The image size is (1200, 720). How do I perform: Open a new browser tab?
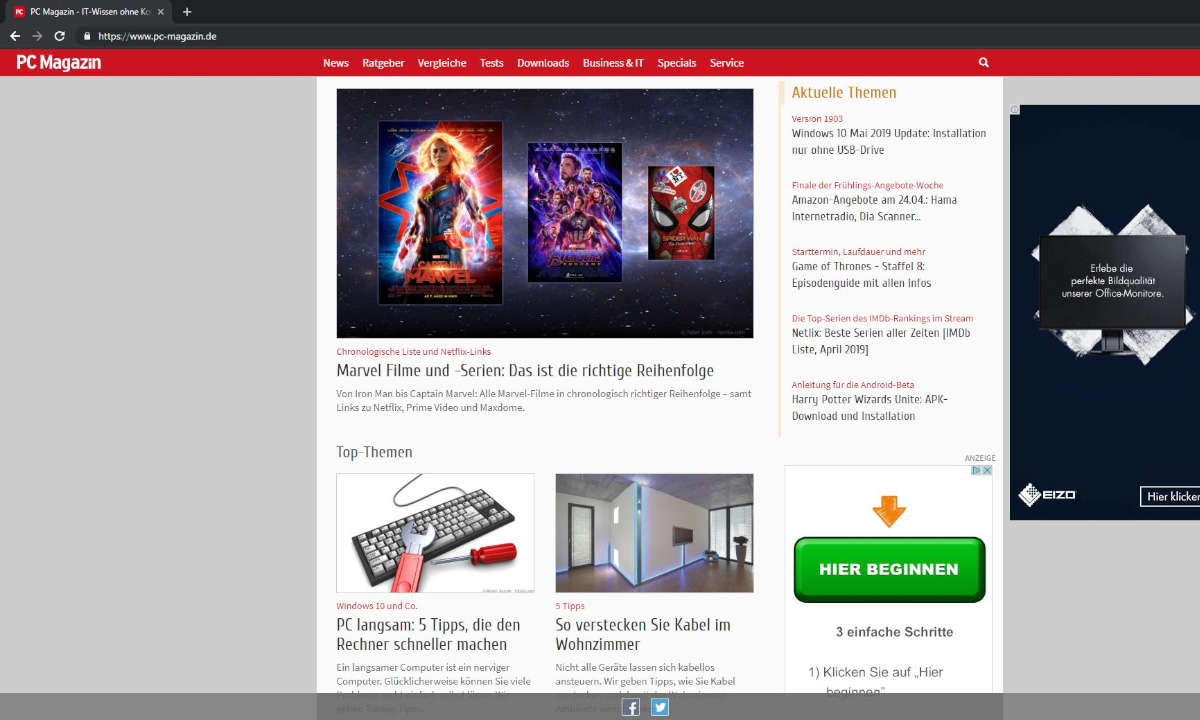tap(187, 12)
